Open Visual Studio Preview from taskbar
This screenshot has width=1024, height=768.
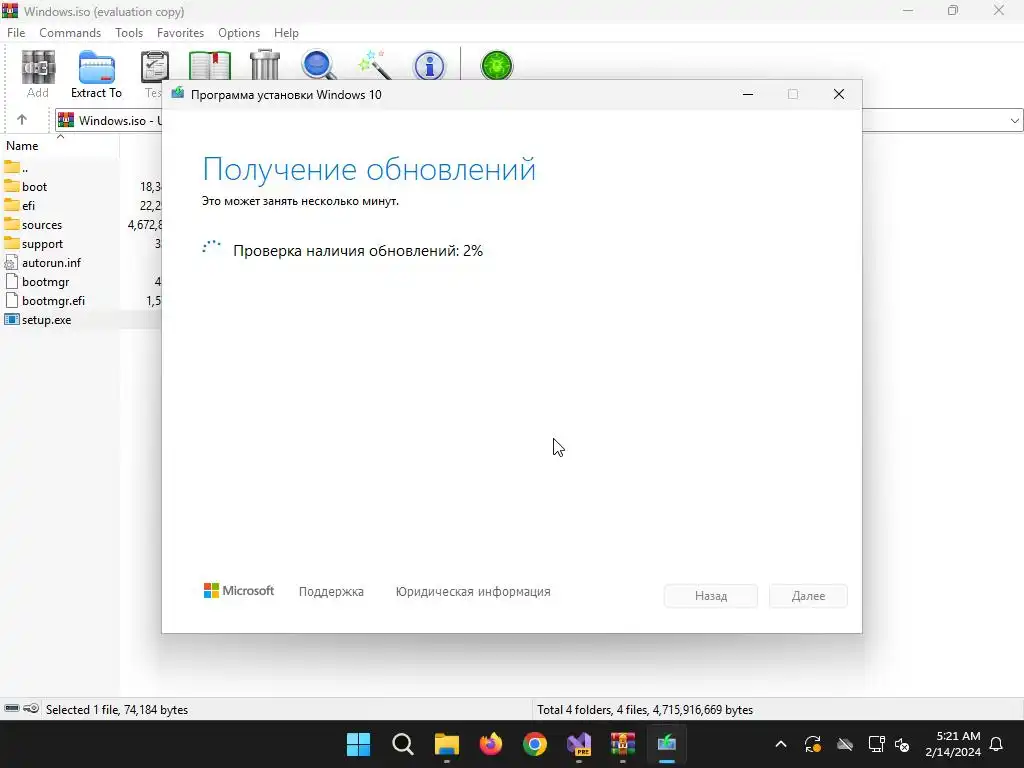pos(579,744)
